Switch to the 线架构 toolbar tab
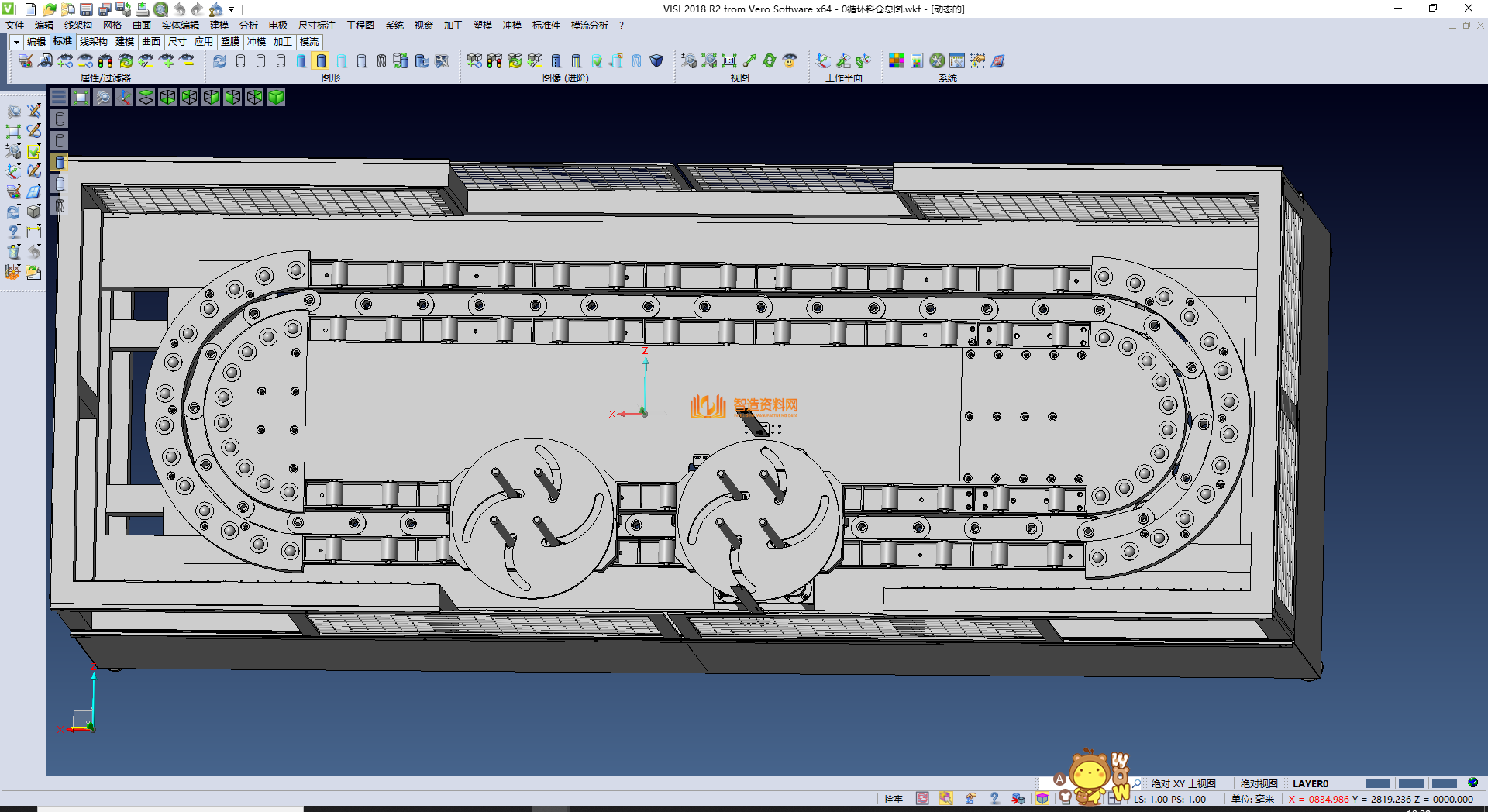This screenshot has height=812, width=1488. [93, 42]
